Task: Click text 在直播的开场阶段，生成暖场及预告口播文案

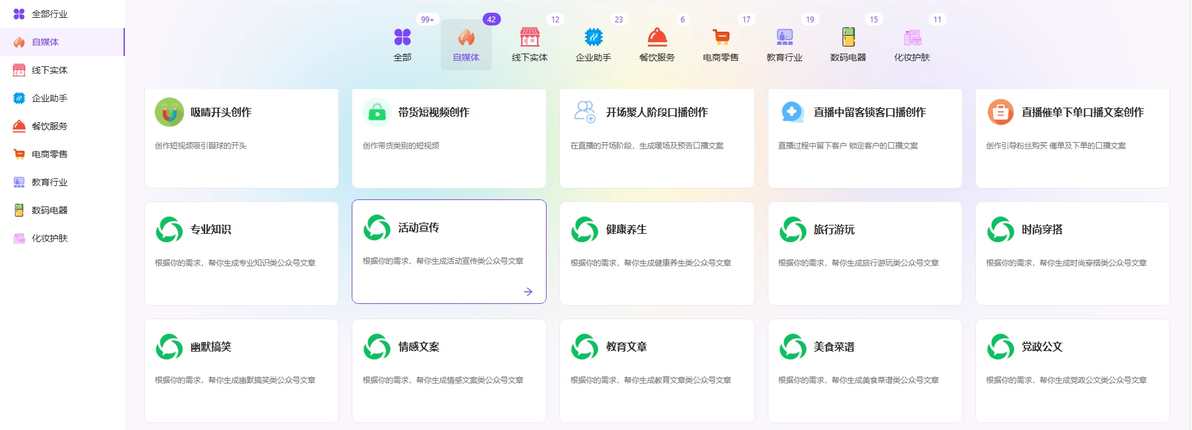Action: click(x=647, y=145)
